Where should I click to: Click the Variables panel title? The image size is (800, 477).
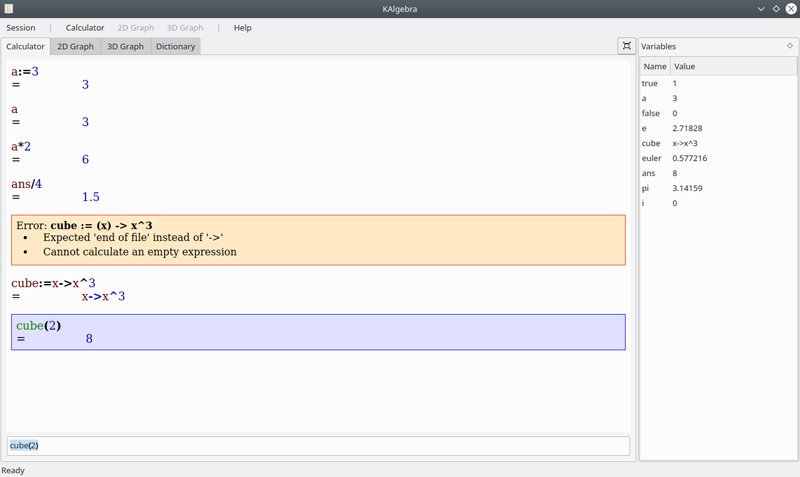pos(658,46)
